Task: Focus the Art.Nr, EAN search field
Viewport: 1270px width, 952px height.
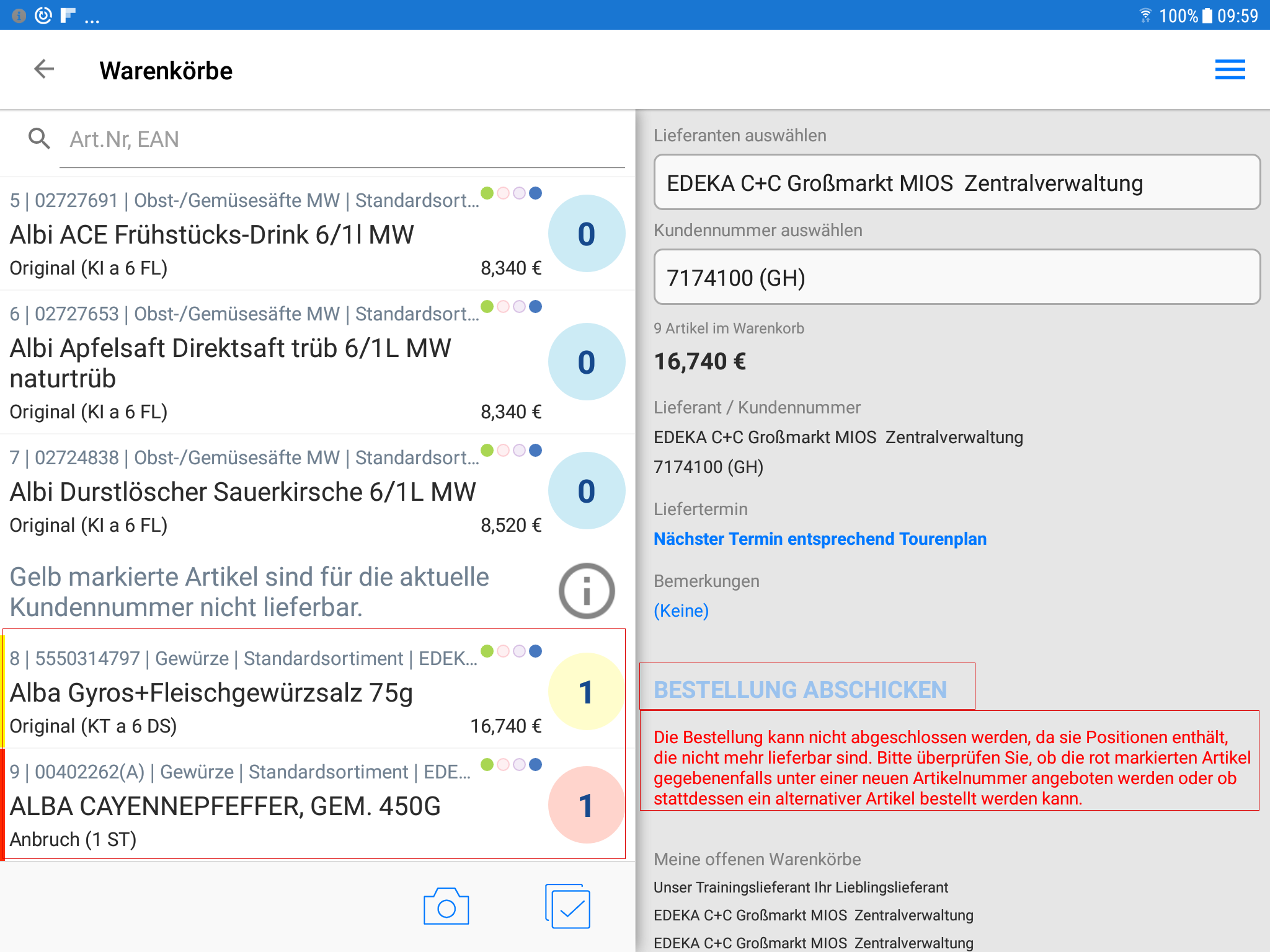Action: pyautogui.click(x=341, y=139)
